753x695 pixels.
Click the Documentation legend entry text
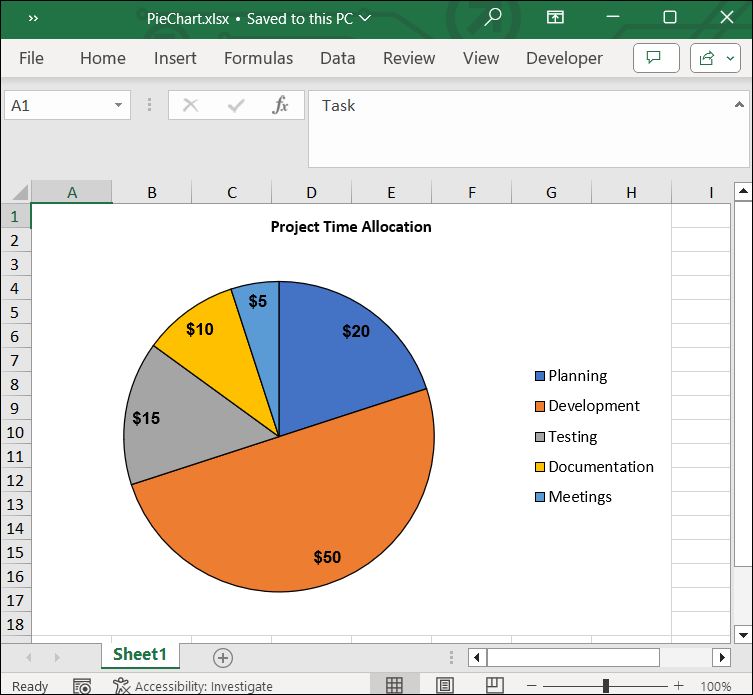tap(601, 466)
